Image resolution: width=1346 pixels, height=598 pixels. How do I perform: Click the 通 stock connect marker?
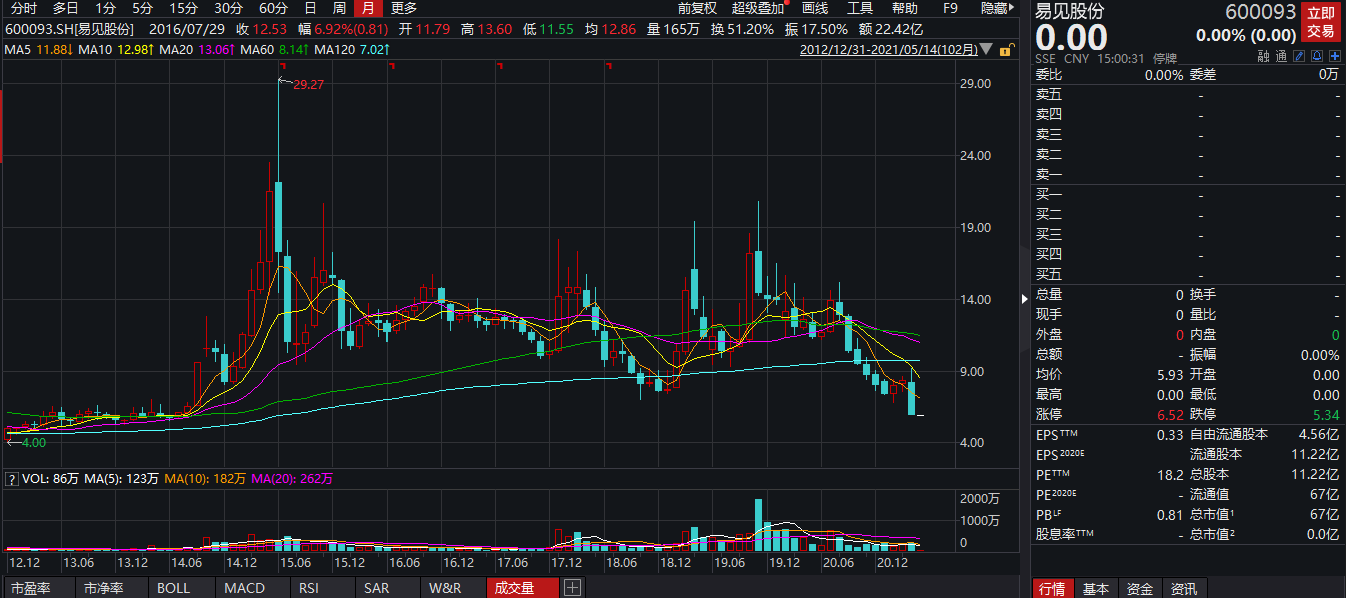tap(1281, 58)
